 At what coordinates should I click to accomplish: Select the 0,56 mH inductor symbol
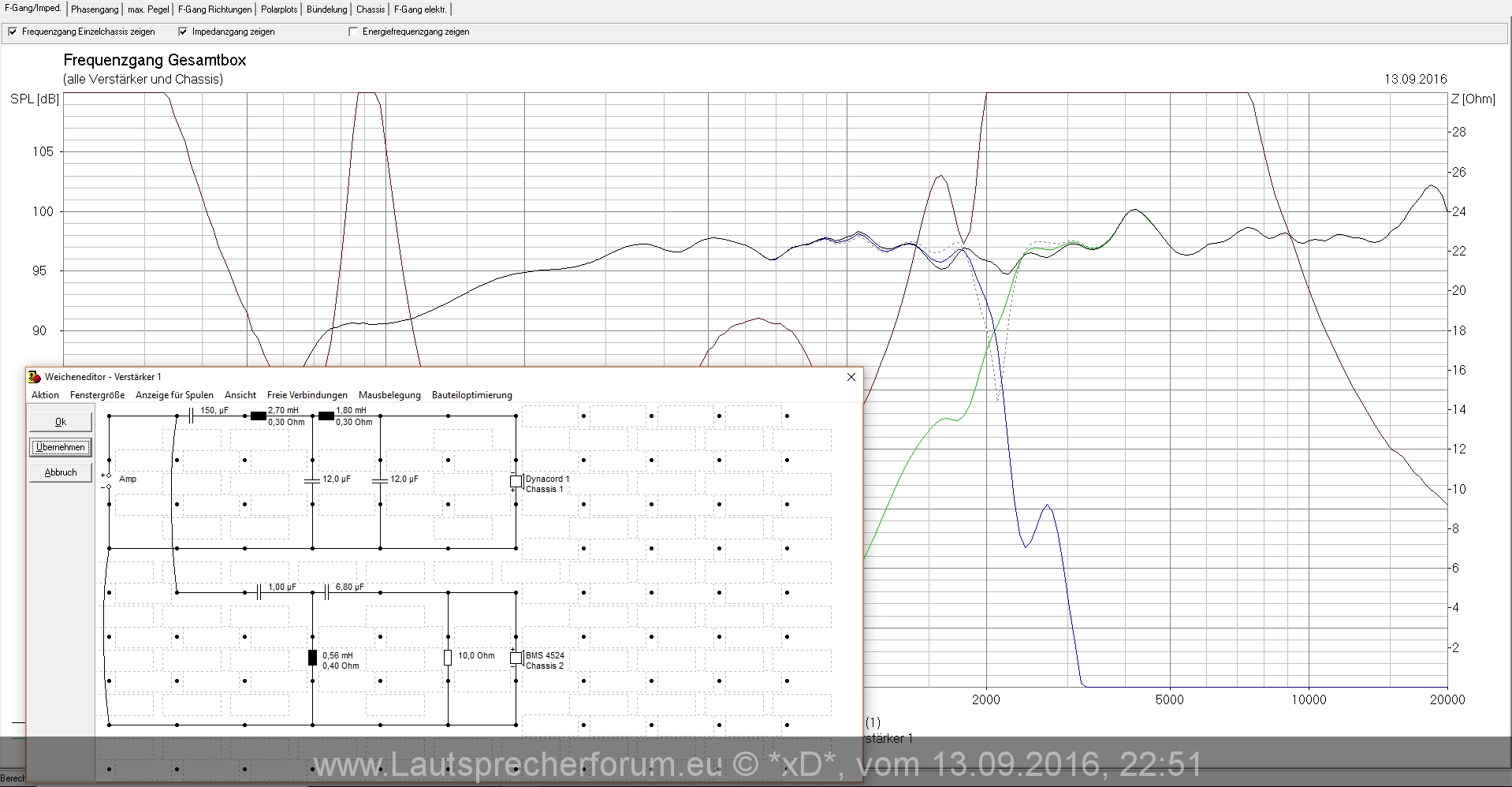tap(312, 658)
